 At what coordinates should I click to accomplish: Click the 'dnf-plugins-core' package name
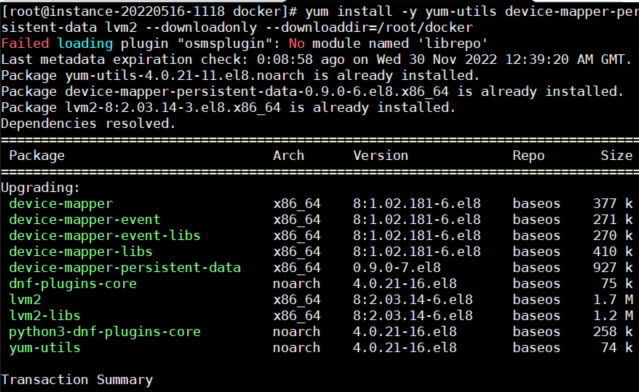tap(73, 283)
